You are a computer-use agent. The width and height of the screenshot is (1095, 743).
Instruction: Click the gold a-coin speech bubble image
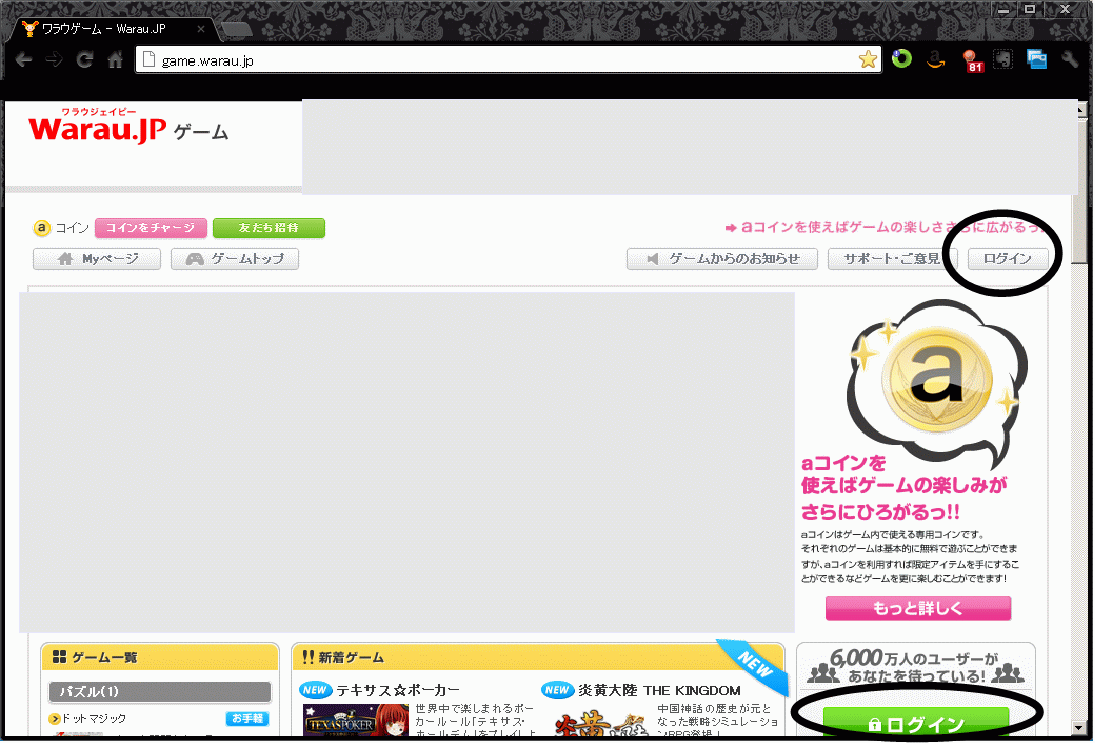click(x=936, y=384)
